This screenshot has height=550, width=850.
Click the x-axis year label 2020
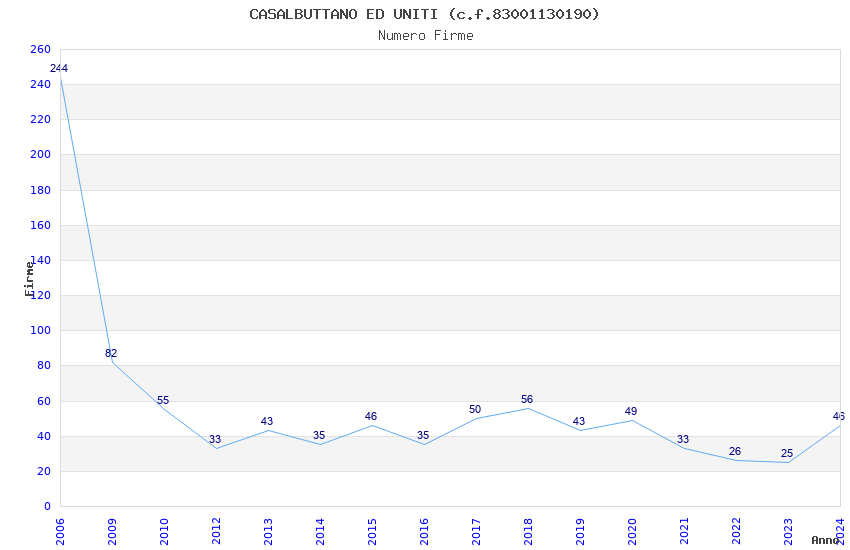click(x=633, y=532)
